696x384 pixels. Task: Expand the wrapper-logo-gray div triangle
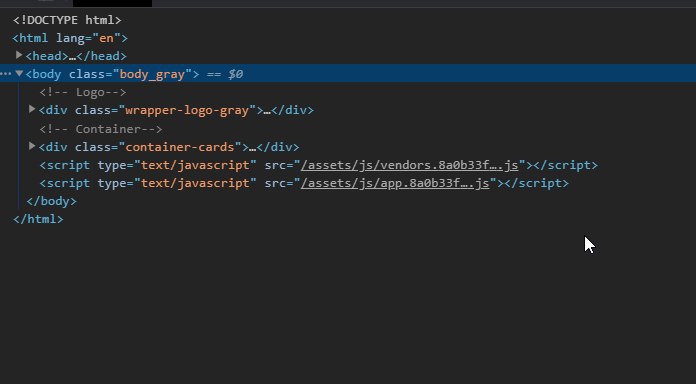tap(32, 109)
